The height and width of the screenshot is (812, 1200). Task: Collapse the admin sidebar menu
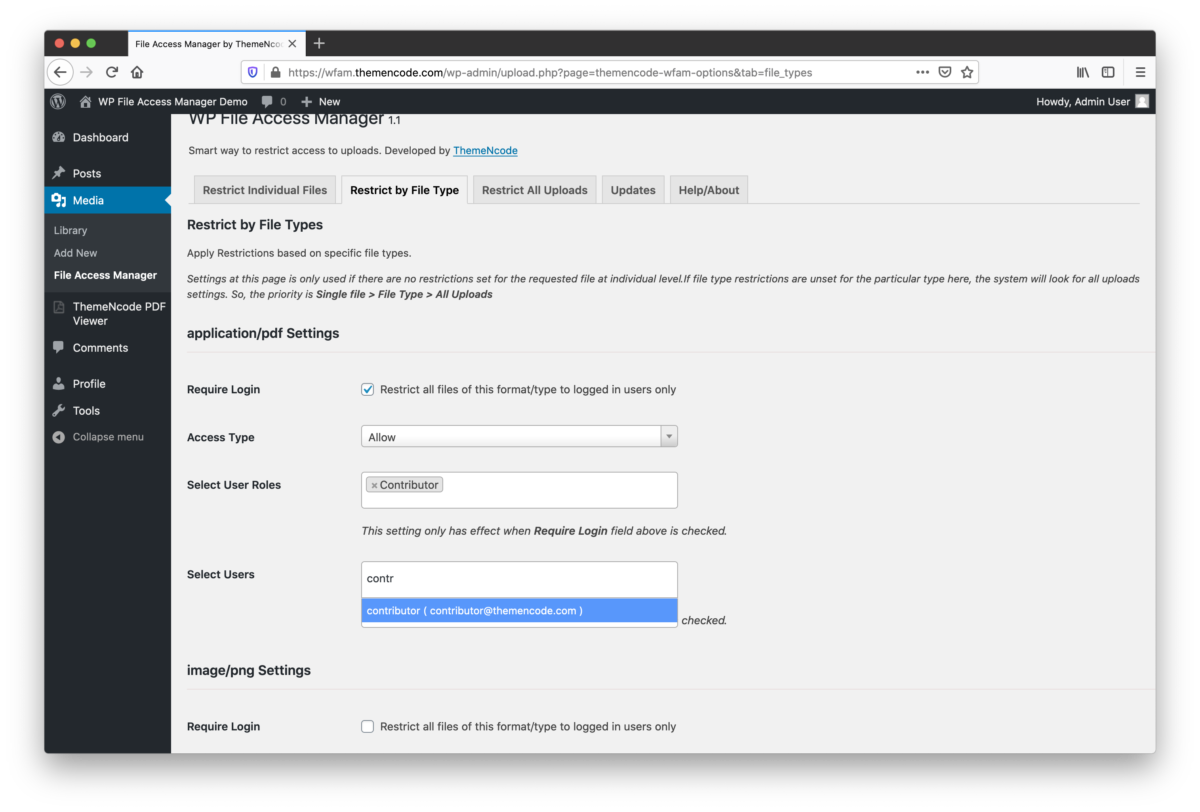coord(98,437)
